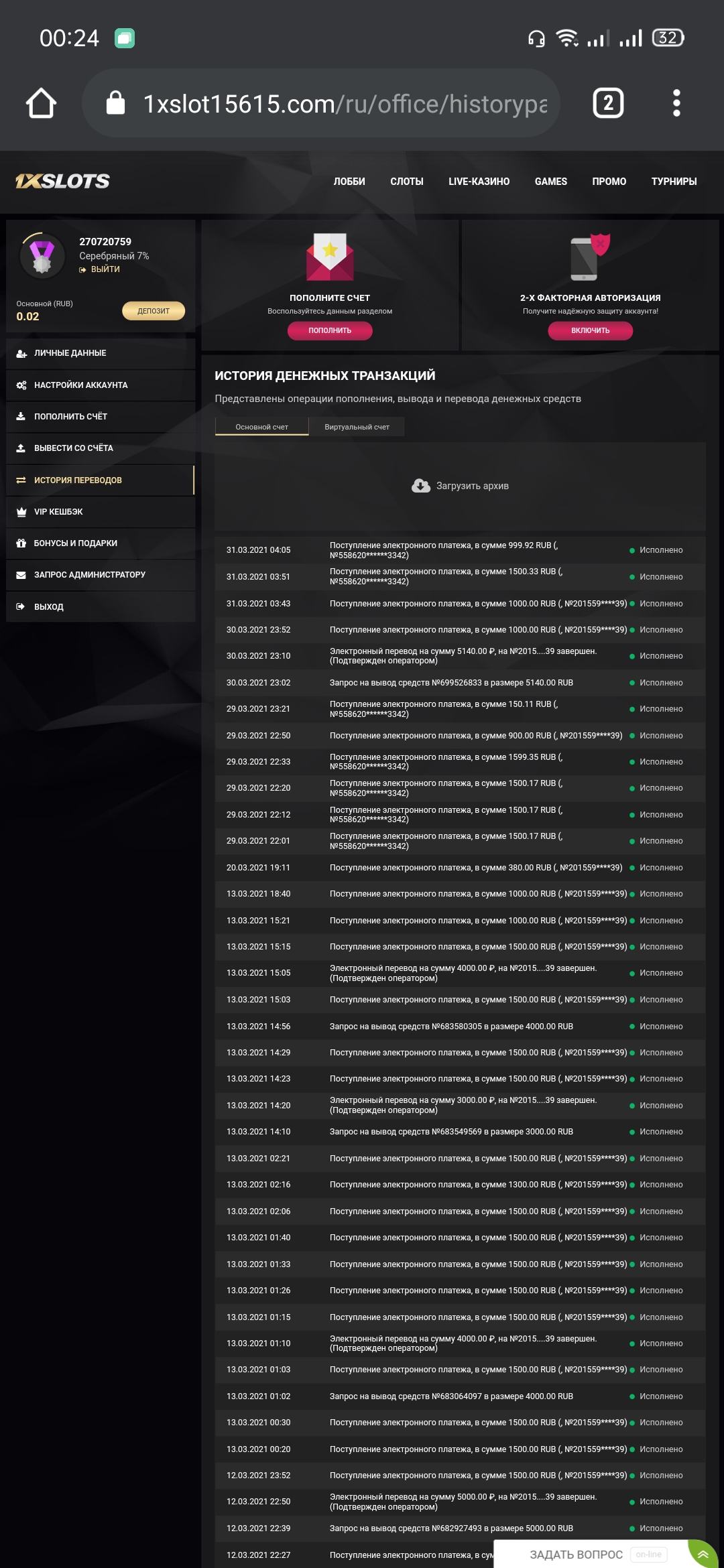Click the Выйти logout link
This screenshot has height=1568, width=724.
[105, 269]
